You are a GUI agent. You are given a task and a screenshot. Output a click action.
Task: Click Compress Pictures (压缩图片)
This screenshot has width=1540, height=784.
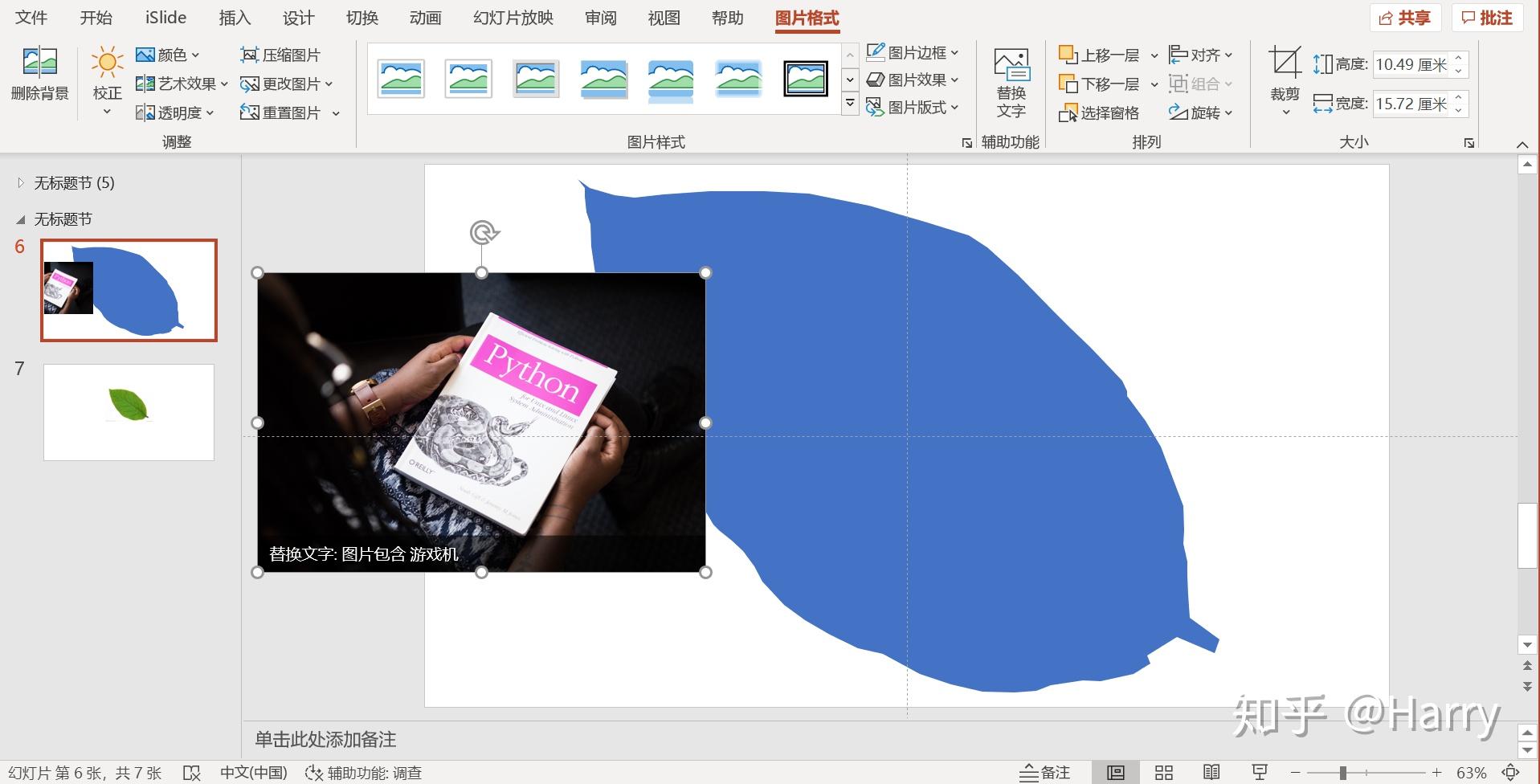pos(280,55)
